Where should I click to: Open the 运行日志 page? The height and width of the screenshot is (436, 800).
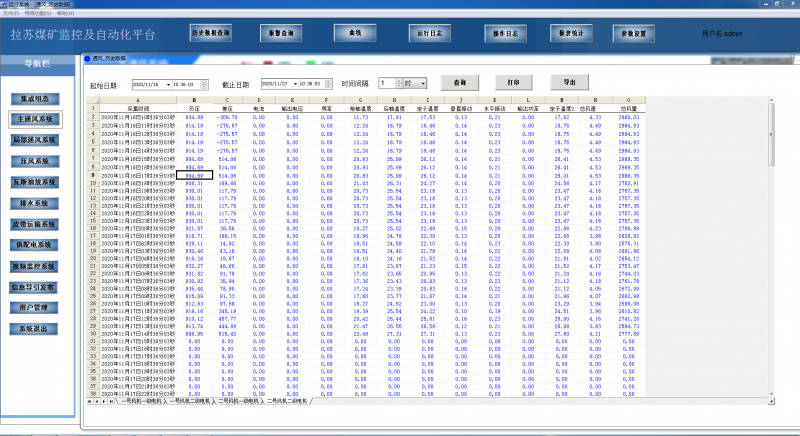point(430,33)
